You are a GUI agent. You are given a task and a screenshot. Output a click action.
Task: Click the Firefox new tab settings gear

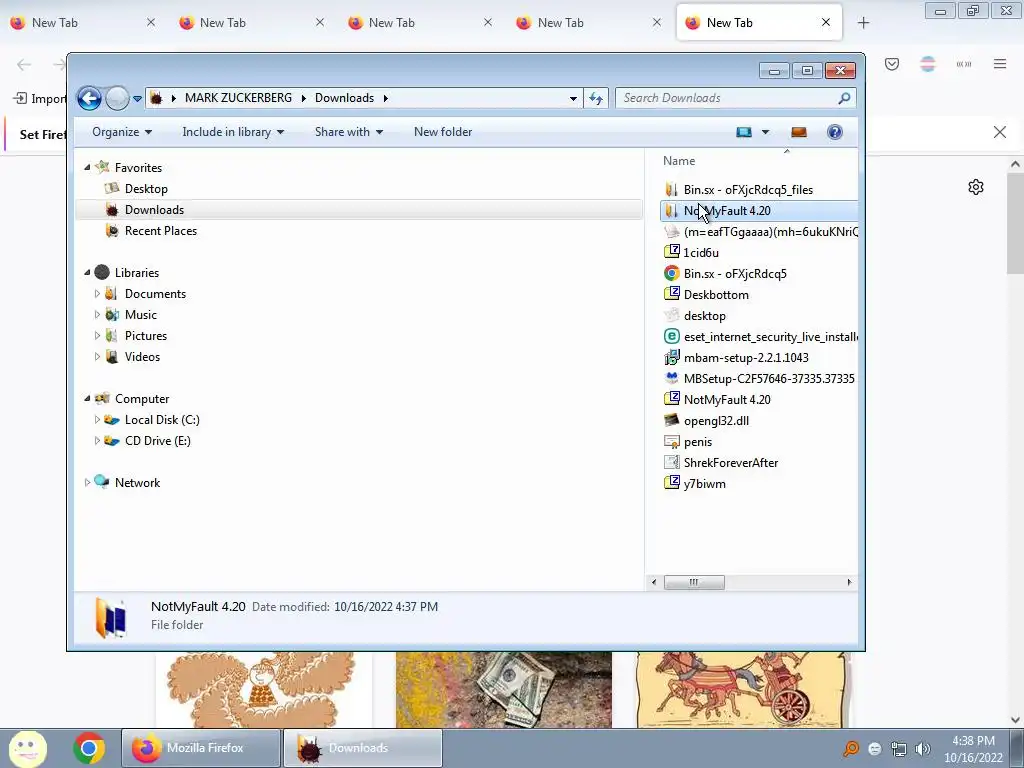pyautogui.click(x=976, y=187)
